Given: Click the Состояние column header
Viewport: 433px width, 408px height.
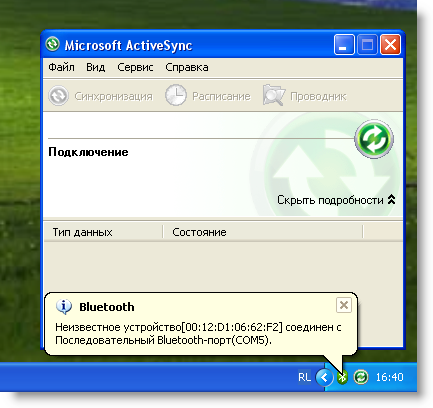Looking at the screenshot, I should point(263,232).
